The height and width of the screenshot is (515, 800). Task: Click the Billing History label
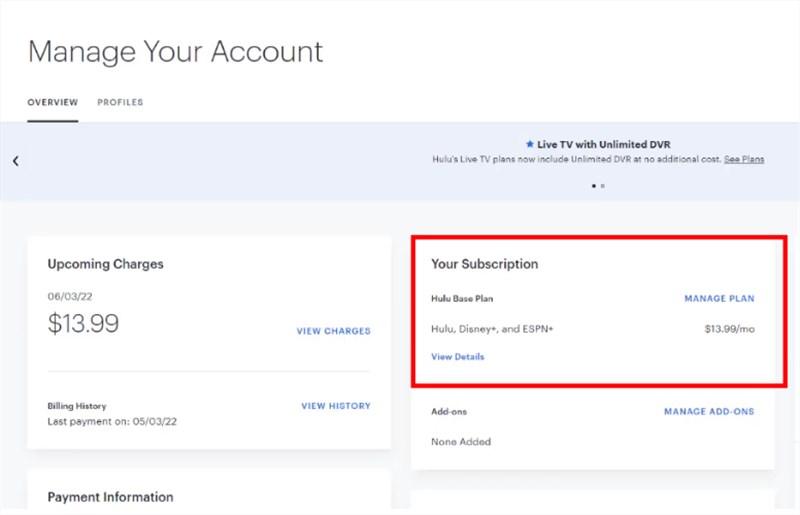[77, 406]
